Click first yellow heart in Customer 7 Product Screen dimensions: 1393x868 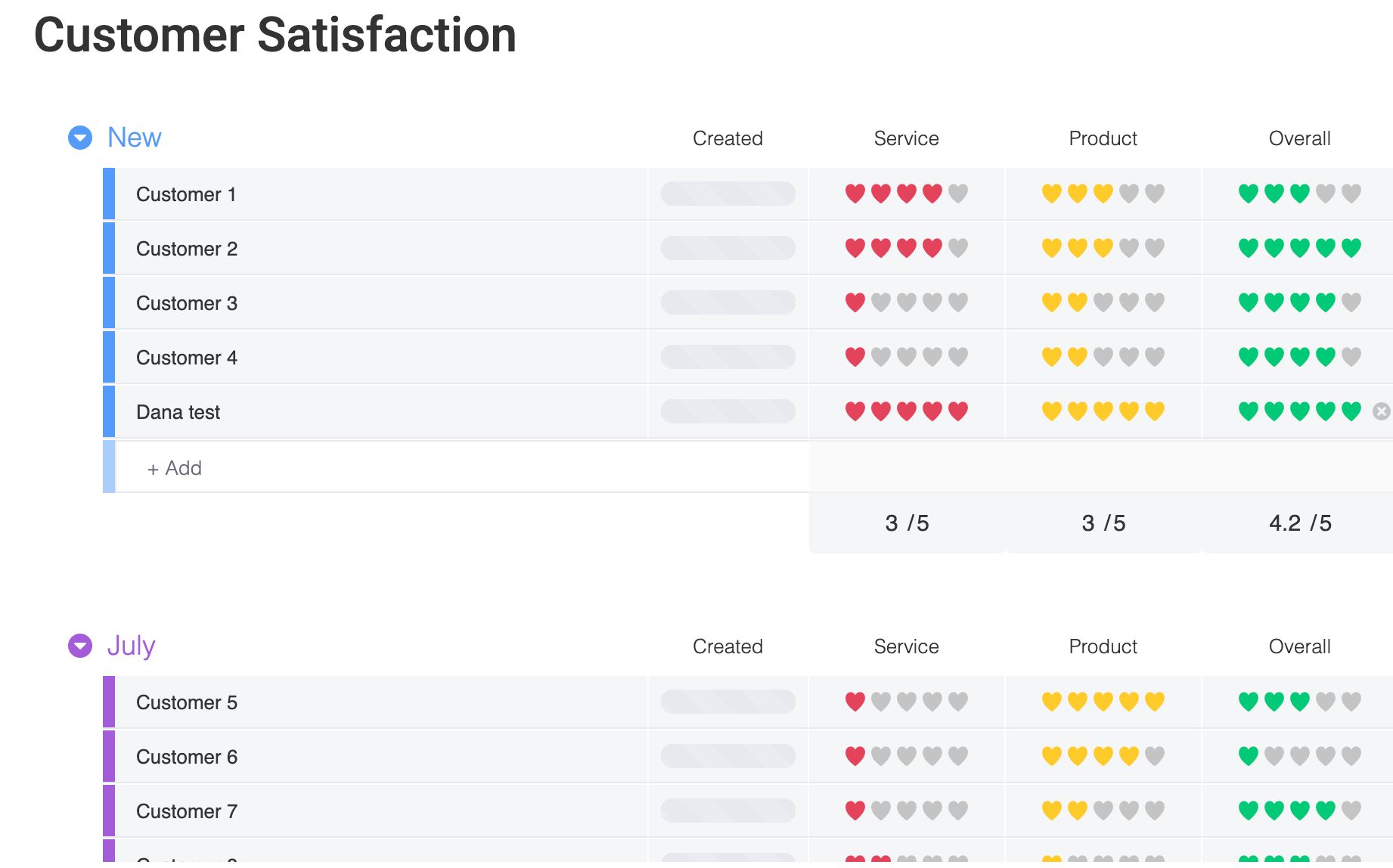click(x=1052, y=811)
